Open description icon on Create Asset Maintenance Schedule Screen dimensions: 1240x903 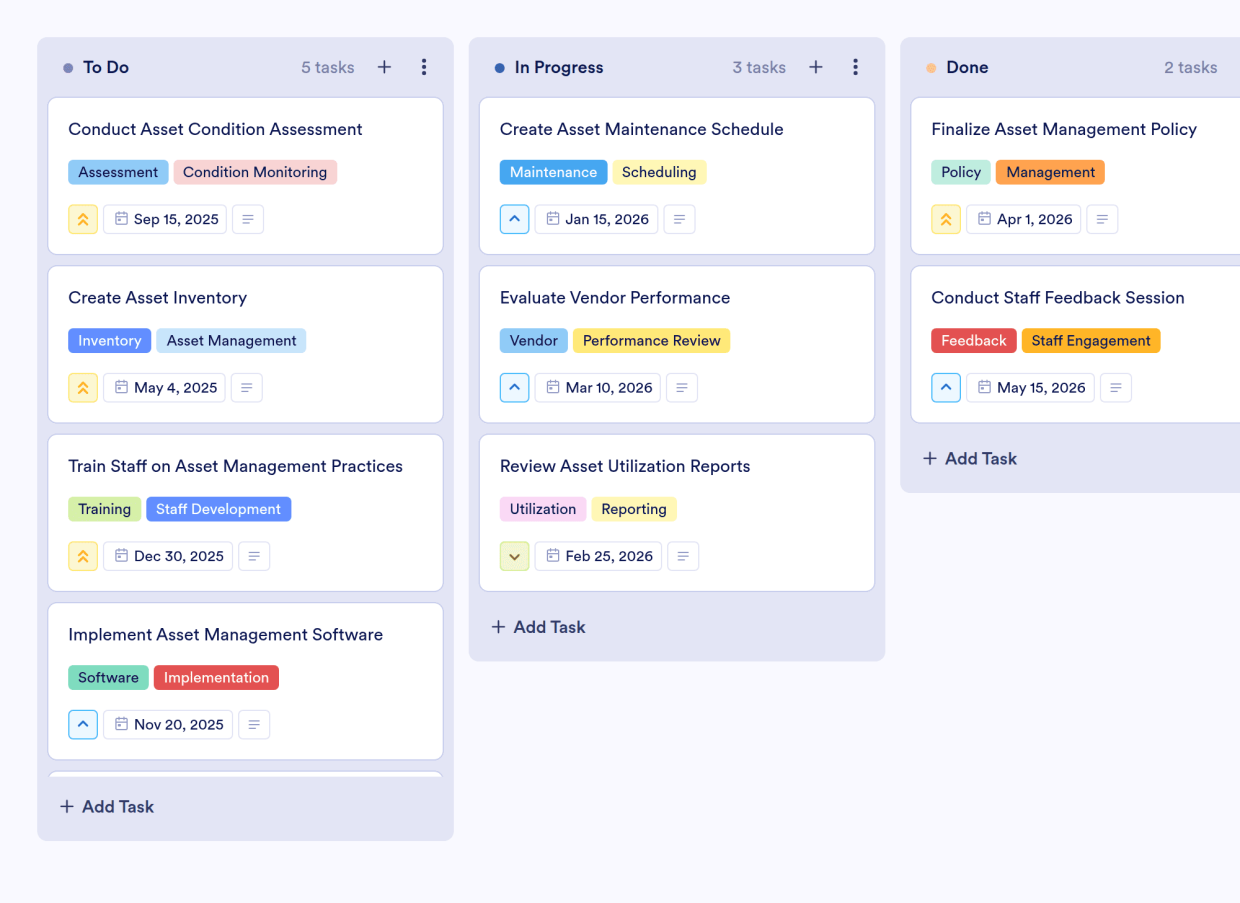680,219
